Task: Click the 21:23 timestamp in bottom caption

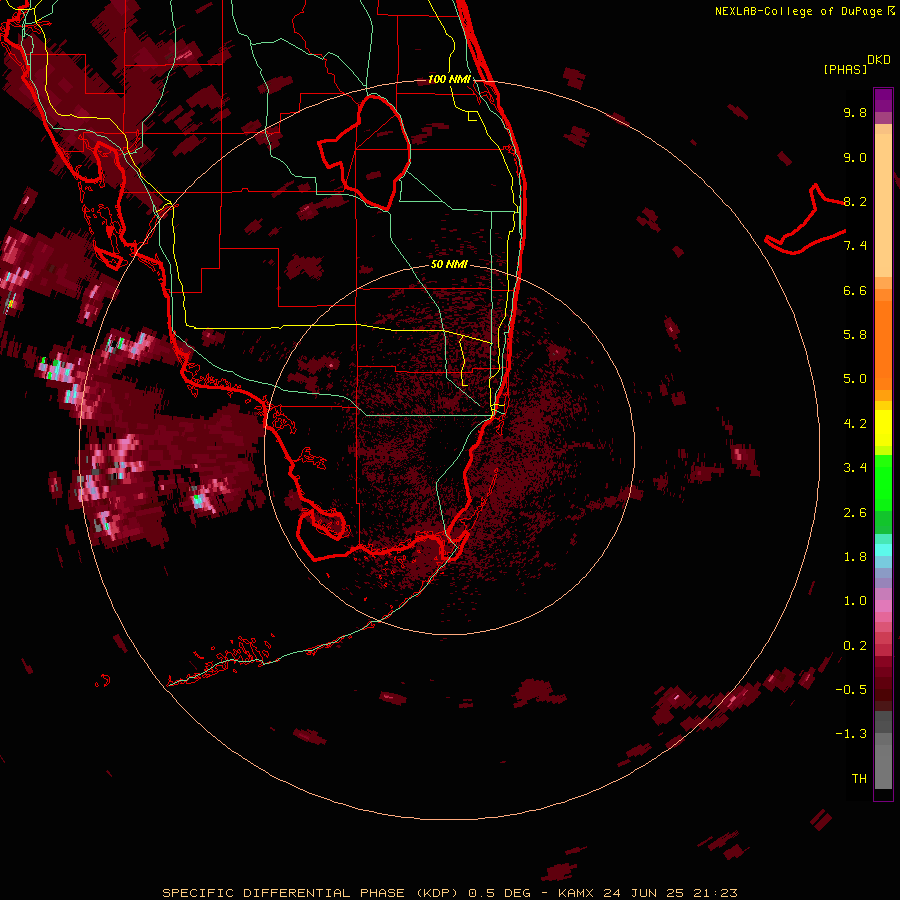Action: point(715,893)
